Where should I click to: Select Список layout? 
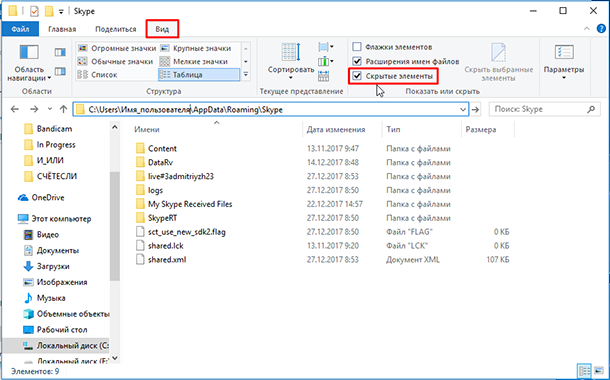click(x=97, y=75)
